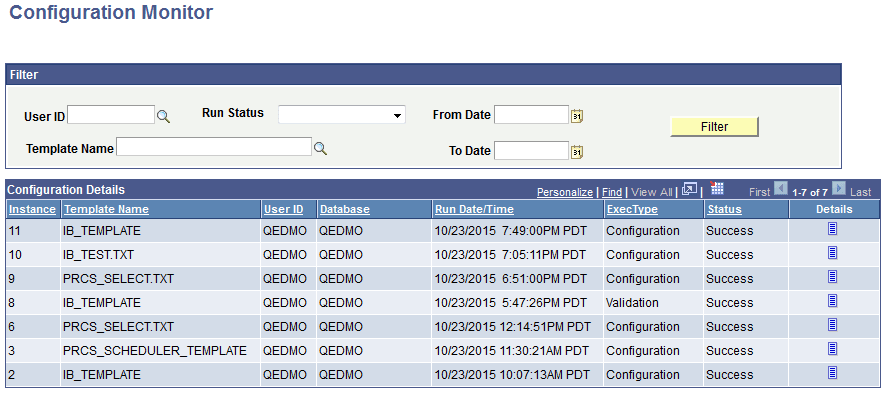The width and height of the screenshot is (889, 398).
Task: Open the Template Name lookup magnifier
Action: click(320, 149)
